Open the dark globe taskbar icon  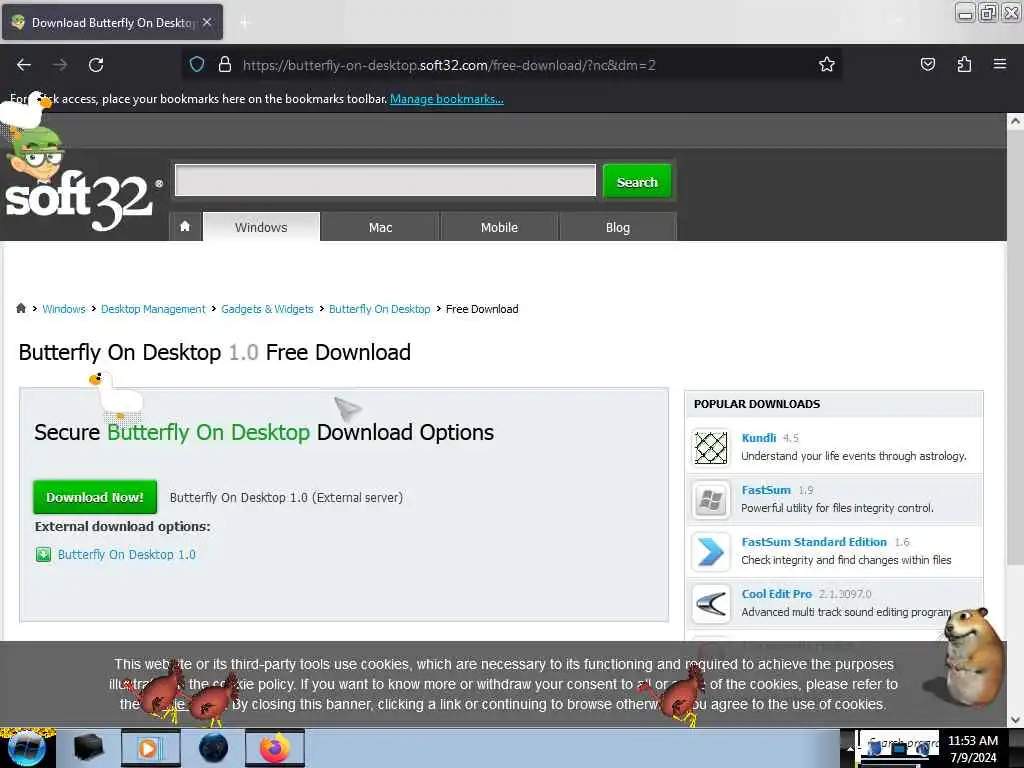(213, 748)
